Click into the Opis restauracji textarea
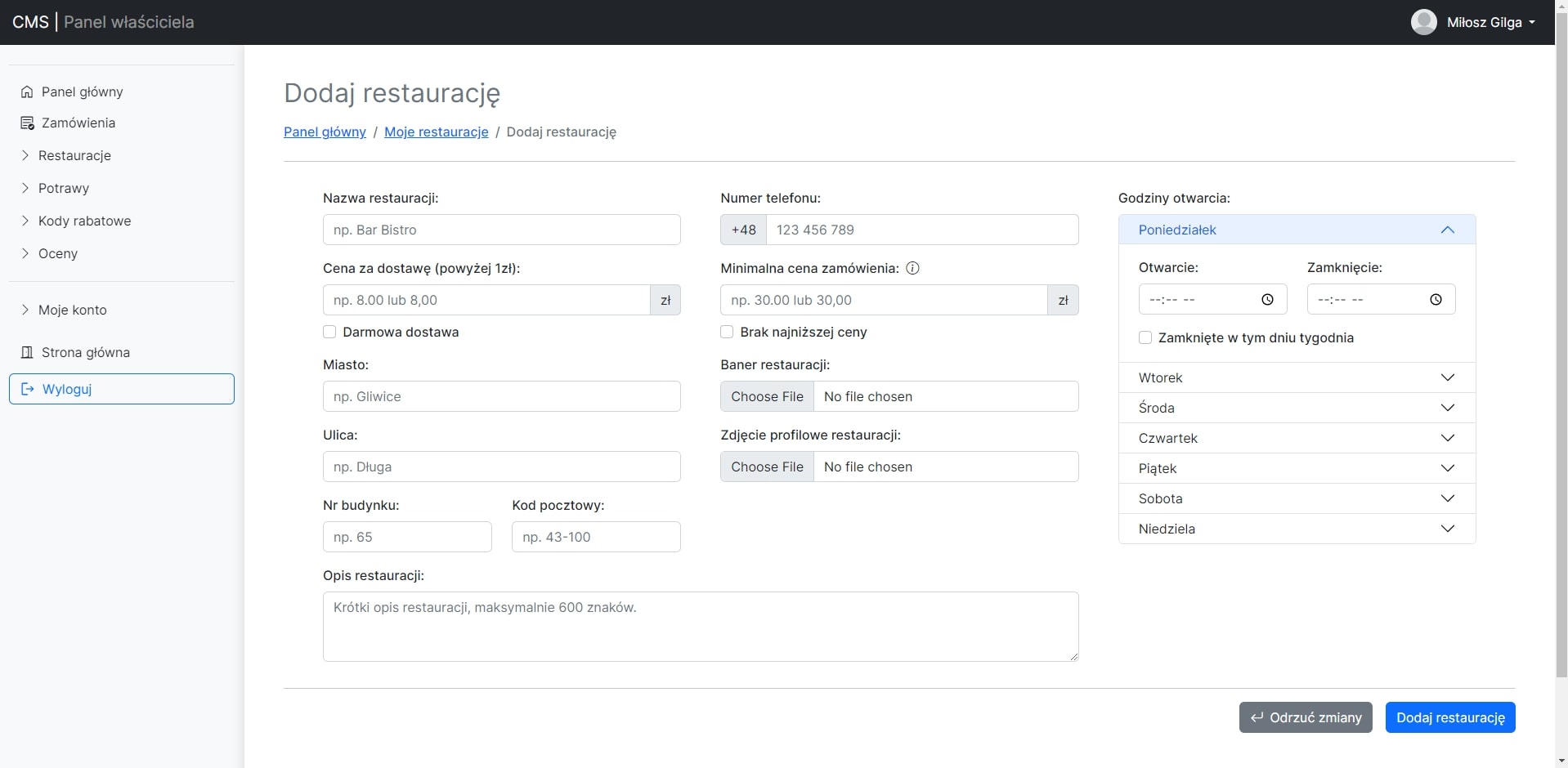 coord(701,627)
